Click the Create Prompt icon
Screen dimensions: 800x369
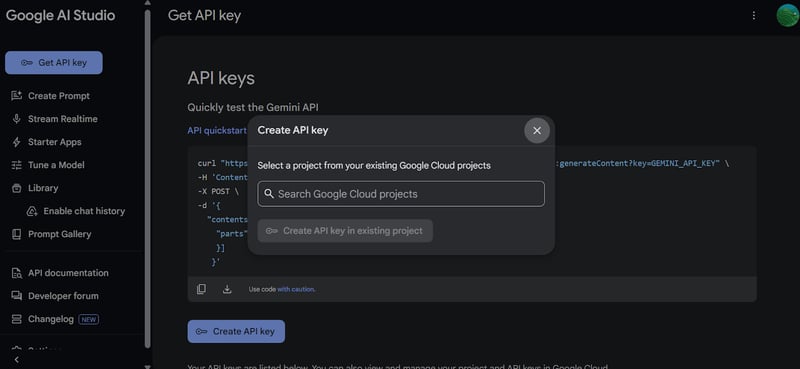[17, 96]
